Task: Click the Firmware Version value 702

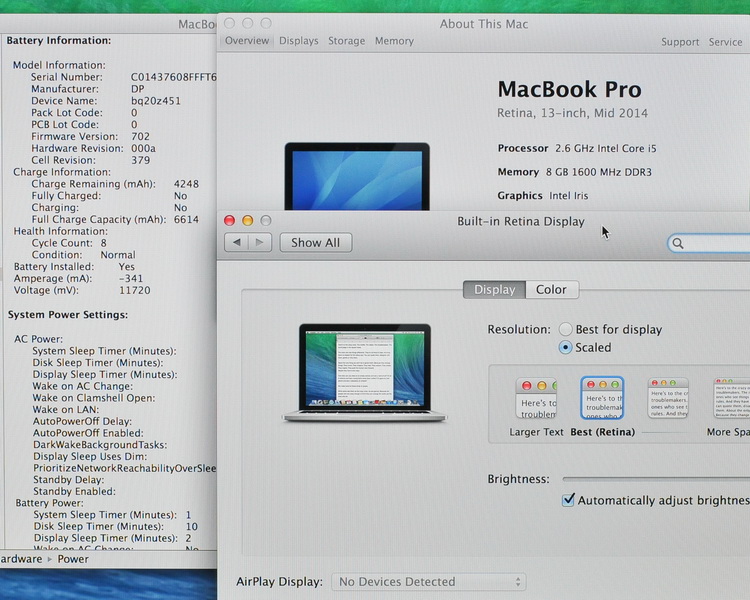Action: tap(140, 136)
